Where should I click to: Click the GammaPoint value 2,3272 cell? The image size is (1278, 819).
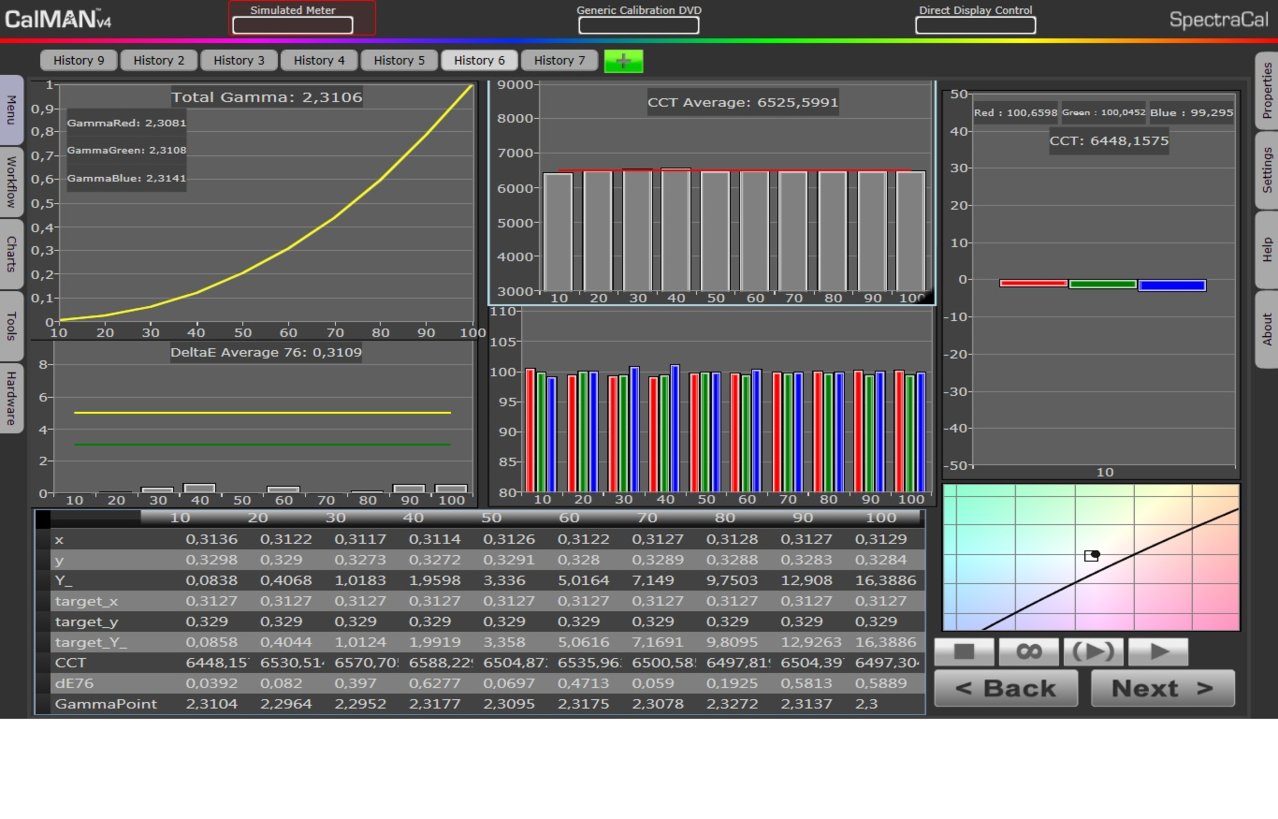(732, 703)
